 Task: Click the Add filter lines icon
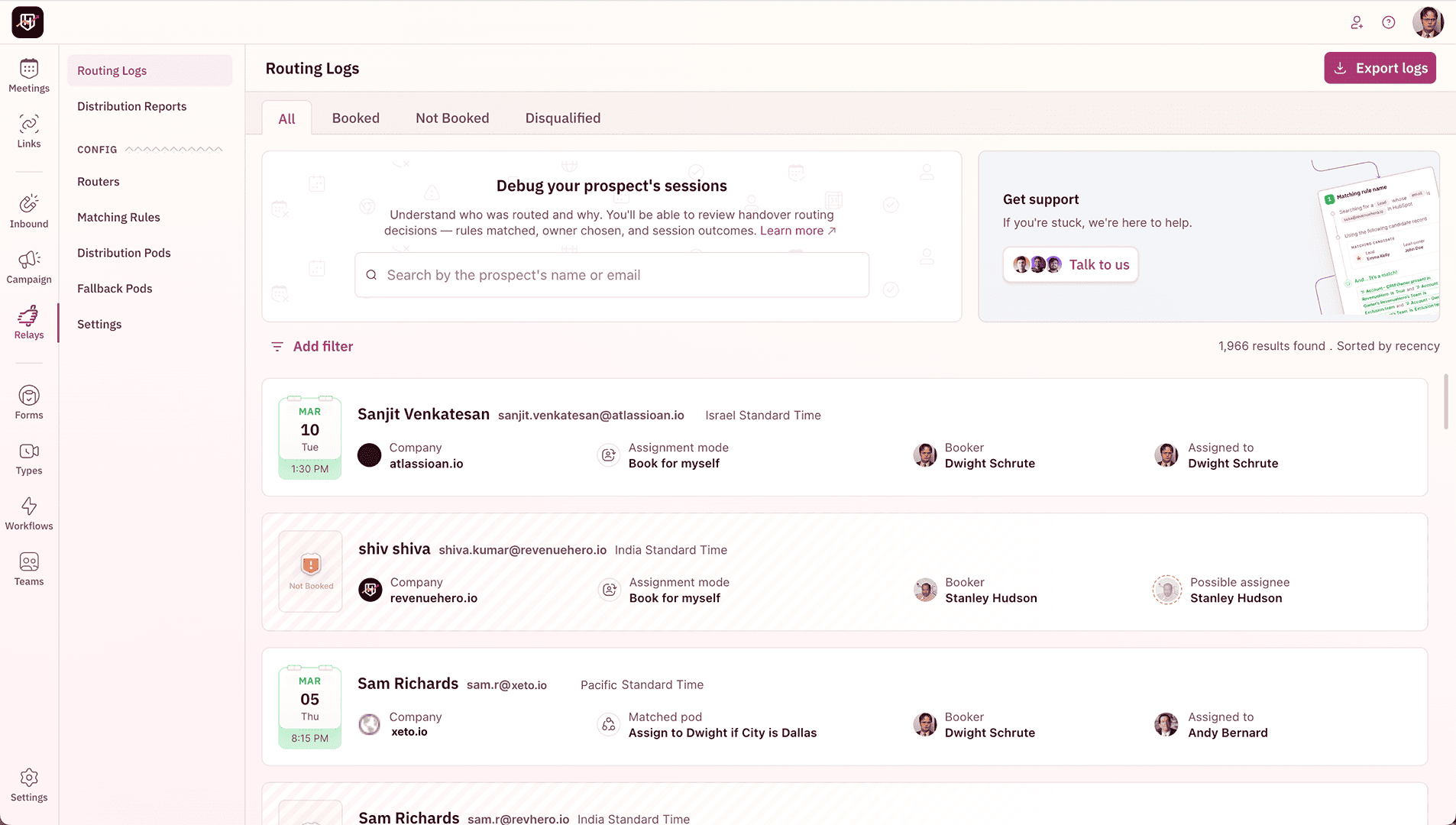[277, 347]
